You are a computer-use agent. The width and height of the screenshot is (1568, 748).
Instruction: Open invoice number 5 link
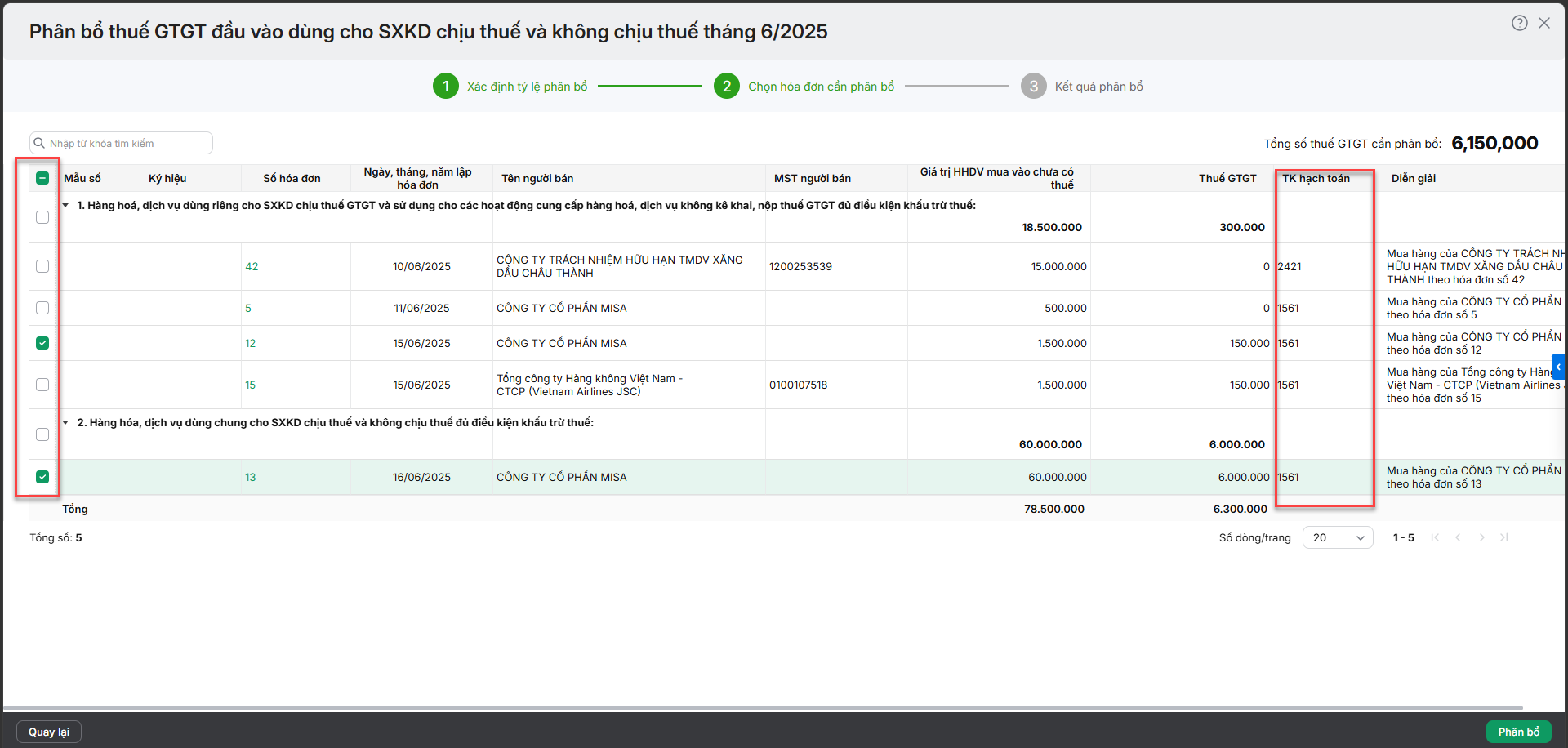click(248, 308)
